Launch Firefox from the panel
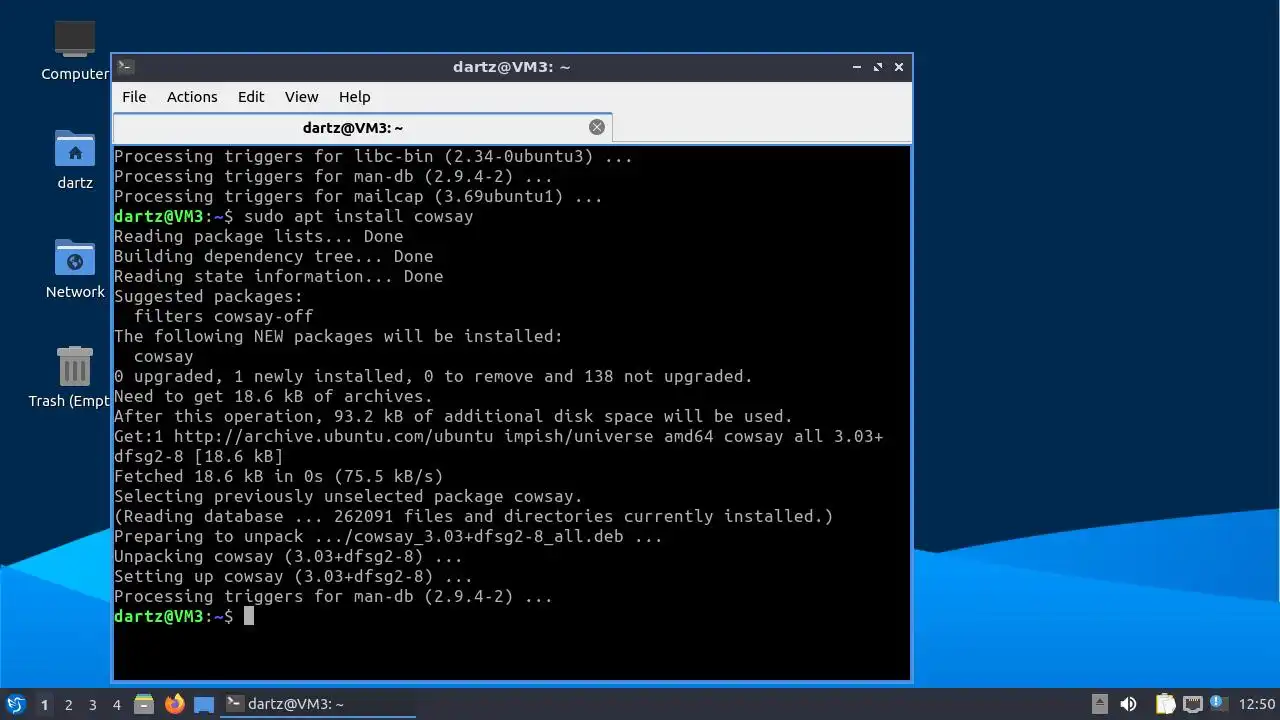1280x720 pixels. tap(175, 704)
